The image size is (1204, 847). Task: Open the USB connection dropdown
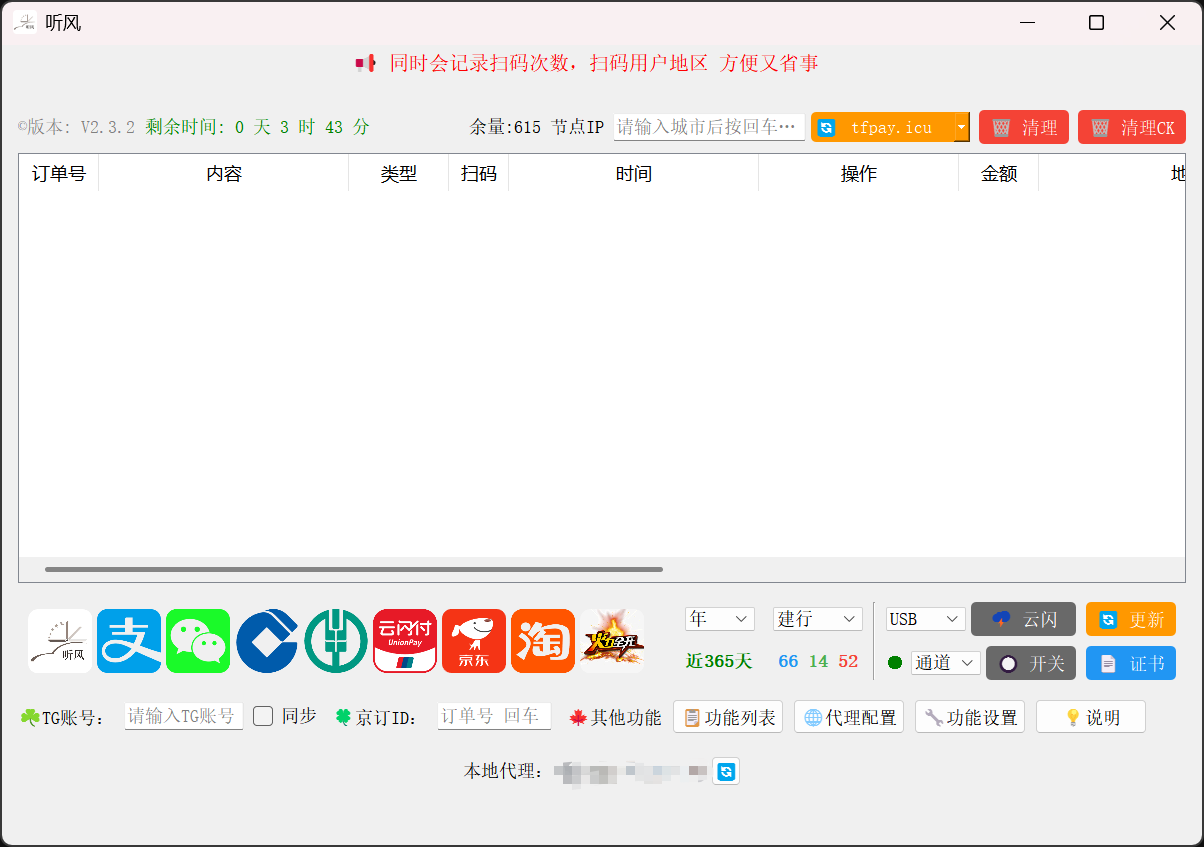925,619
